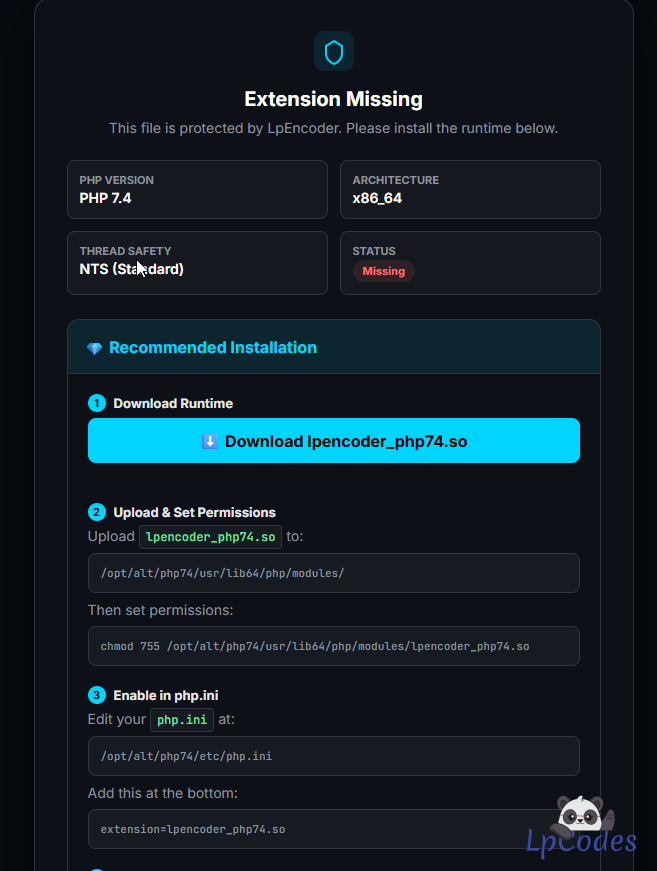Screen dimensions: 657x871
Task: Select the THREAD SAFETY NTS card
Action: [x=197, y=263]
